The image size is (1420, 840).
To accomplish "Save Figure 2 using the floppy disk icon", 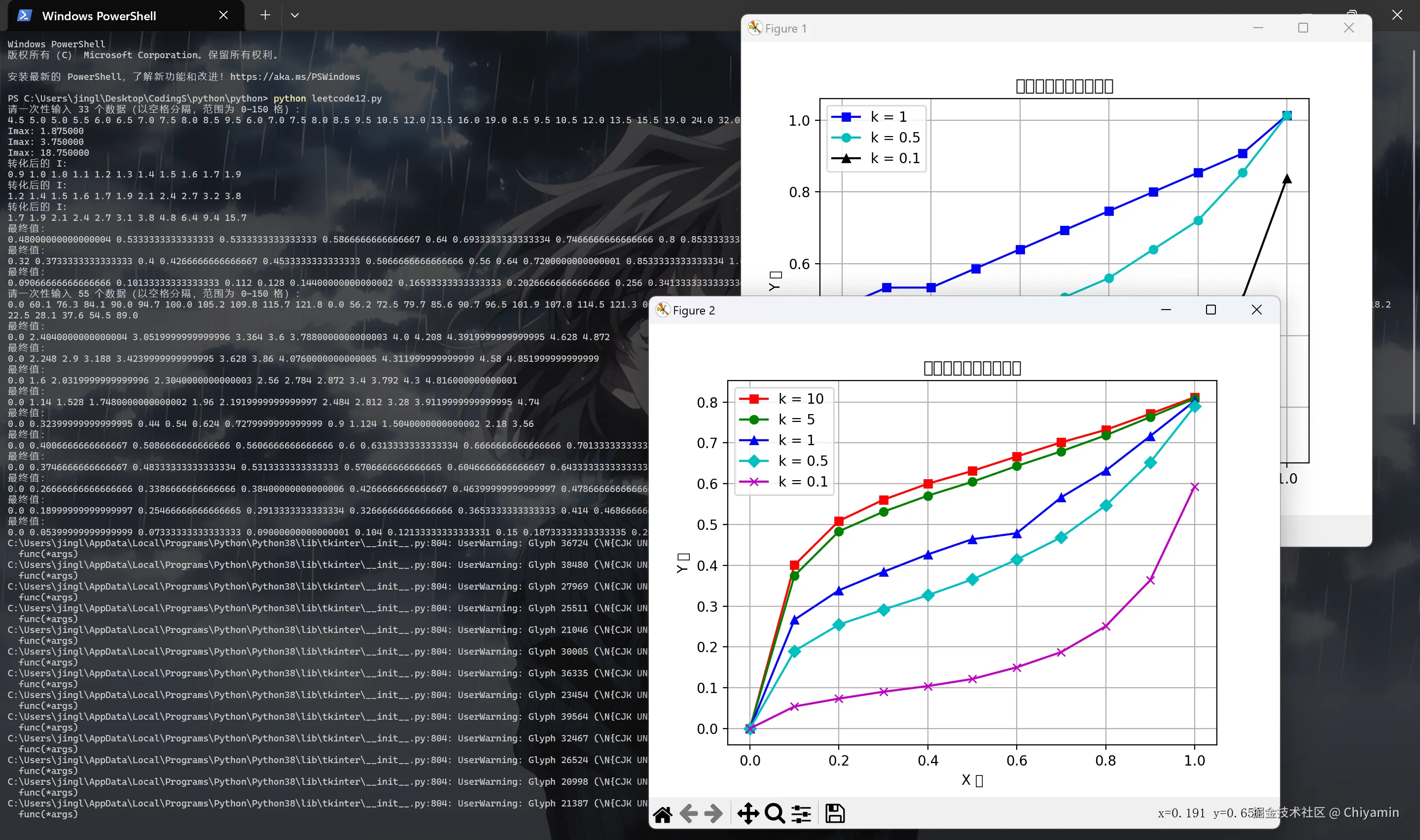I will [x=835, y=814].
